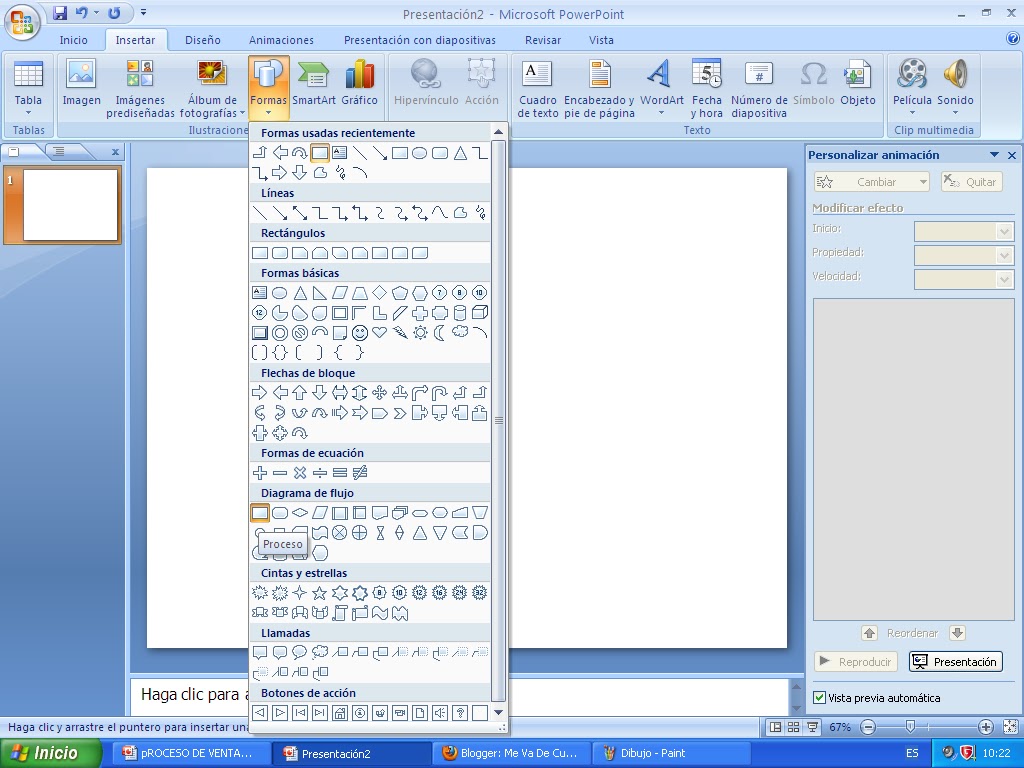Select the moon basic shape

[x=440, y=333]
